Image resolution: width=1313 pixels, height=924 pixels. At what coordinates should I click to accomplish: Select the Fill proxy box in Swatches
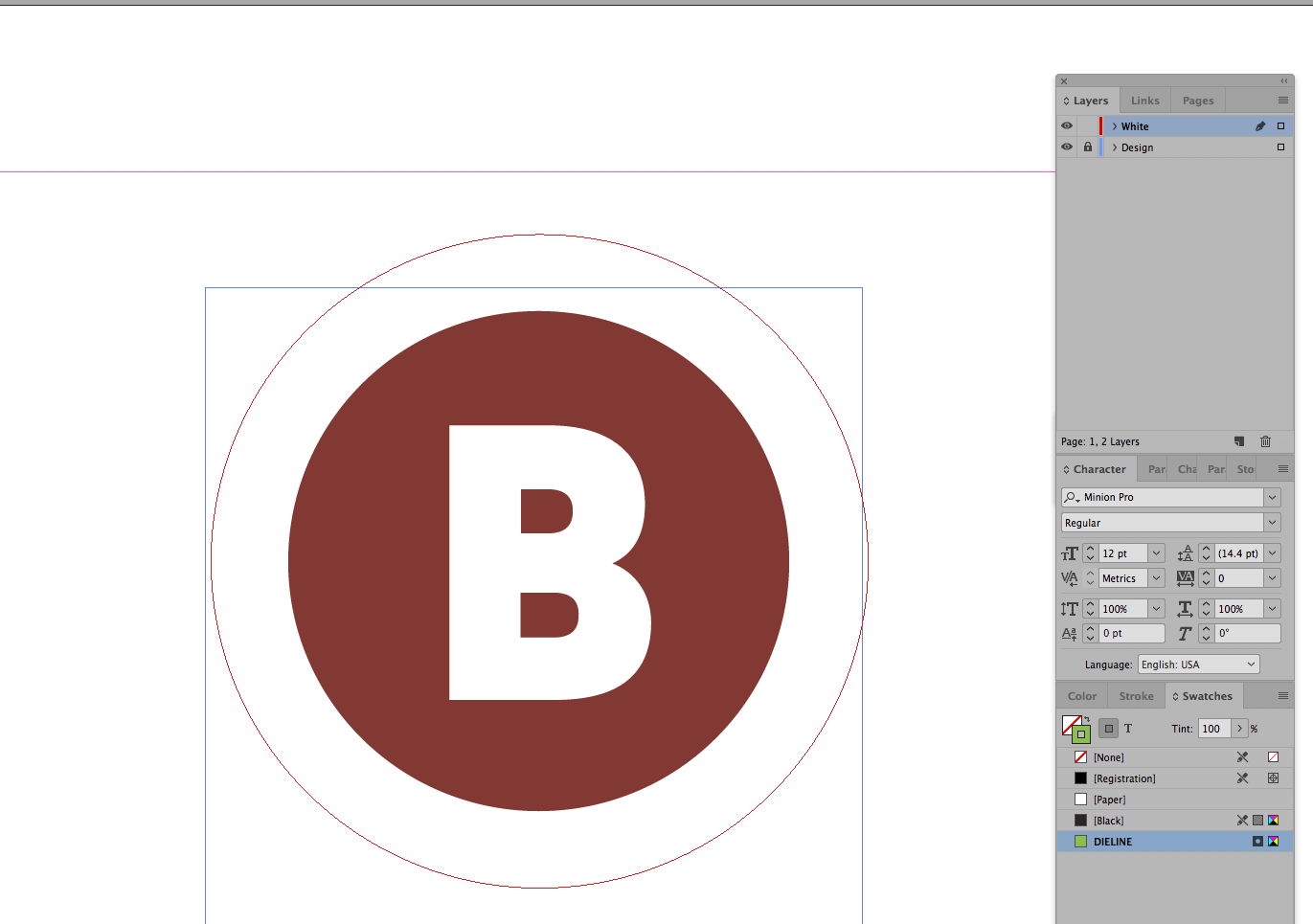[1070, 724]
